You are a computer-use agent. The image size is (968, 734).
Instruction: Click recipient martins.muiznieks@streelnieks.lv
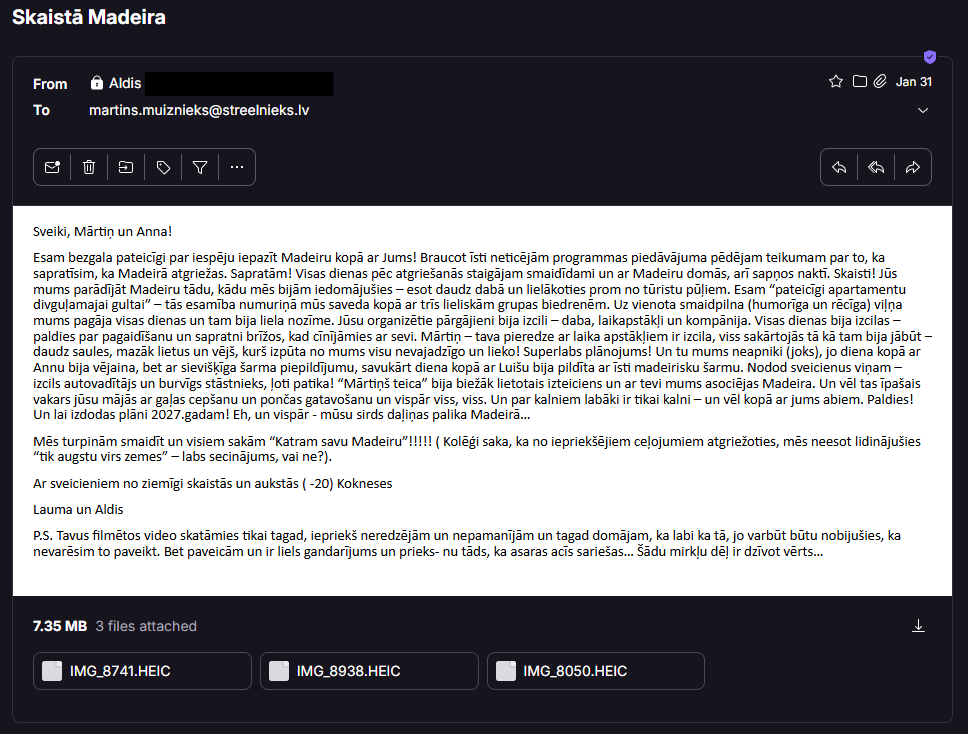click(199, 111)
